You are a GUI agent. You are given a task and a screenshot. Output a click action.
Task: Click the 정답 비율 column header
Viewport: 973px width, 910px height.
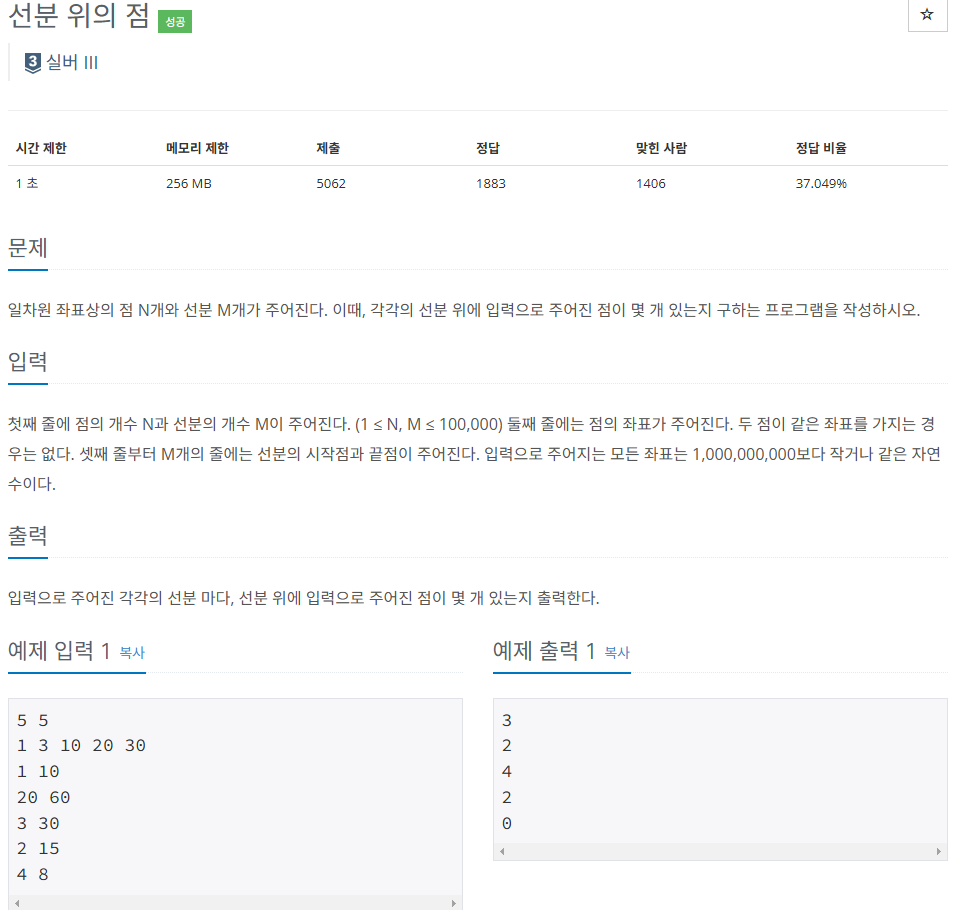click(821, 148)
